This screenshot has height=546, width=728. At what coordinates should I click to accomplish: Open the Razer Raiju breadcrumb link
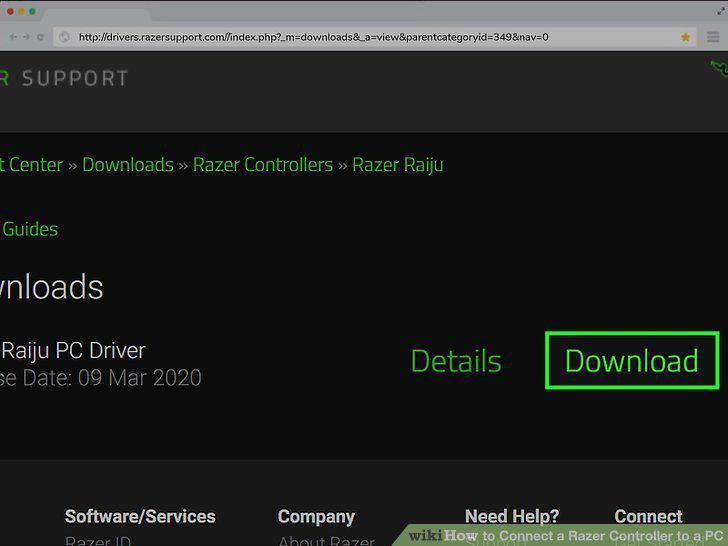point(398,165)
